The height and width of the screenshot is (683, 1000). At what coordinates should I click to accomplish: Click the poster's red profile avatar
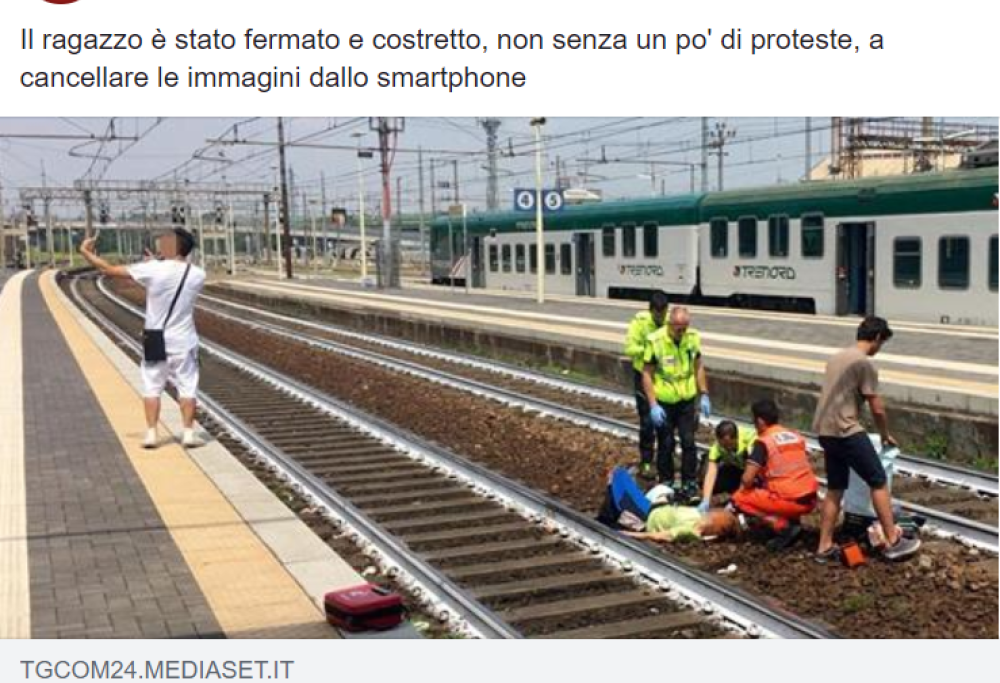[62, 2]
